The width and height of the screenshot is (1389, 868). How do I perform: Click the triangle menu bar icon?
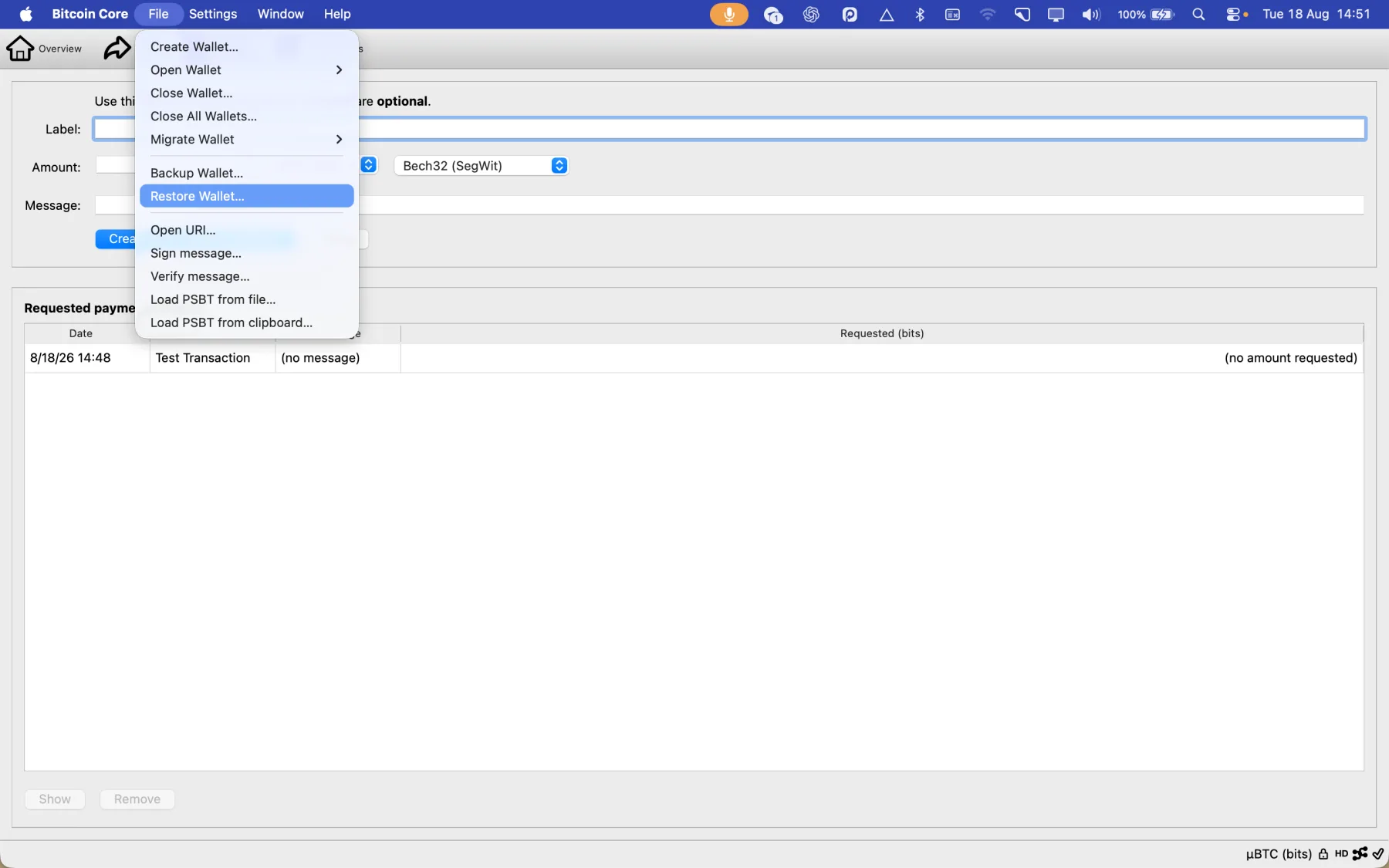pos(887,14)
